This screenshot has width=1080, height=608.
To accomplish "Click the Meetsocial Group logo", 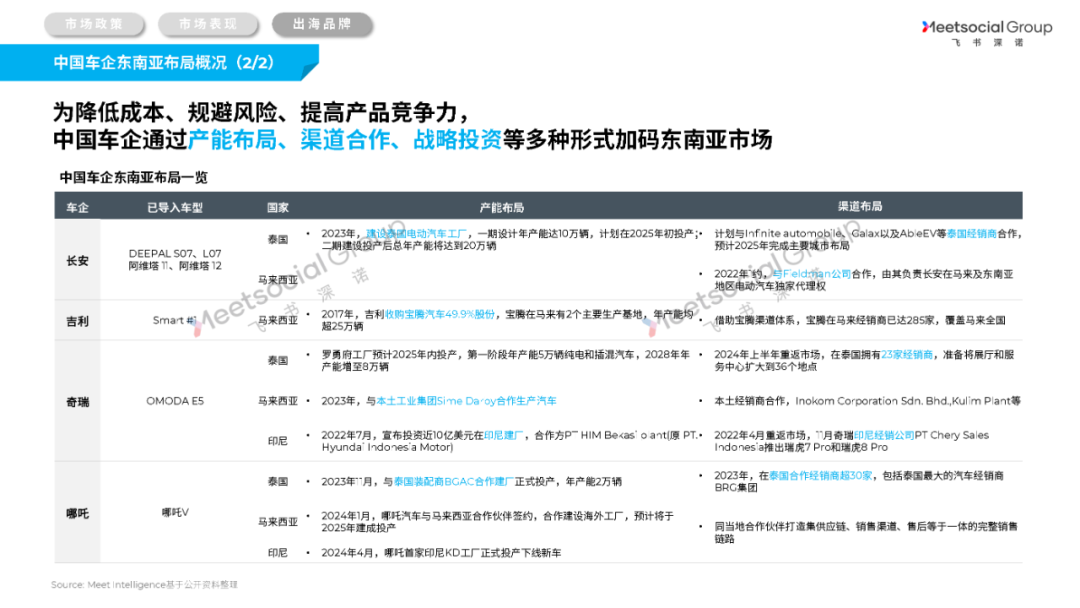I will pyautogui.click(x=986, y=32).
